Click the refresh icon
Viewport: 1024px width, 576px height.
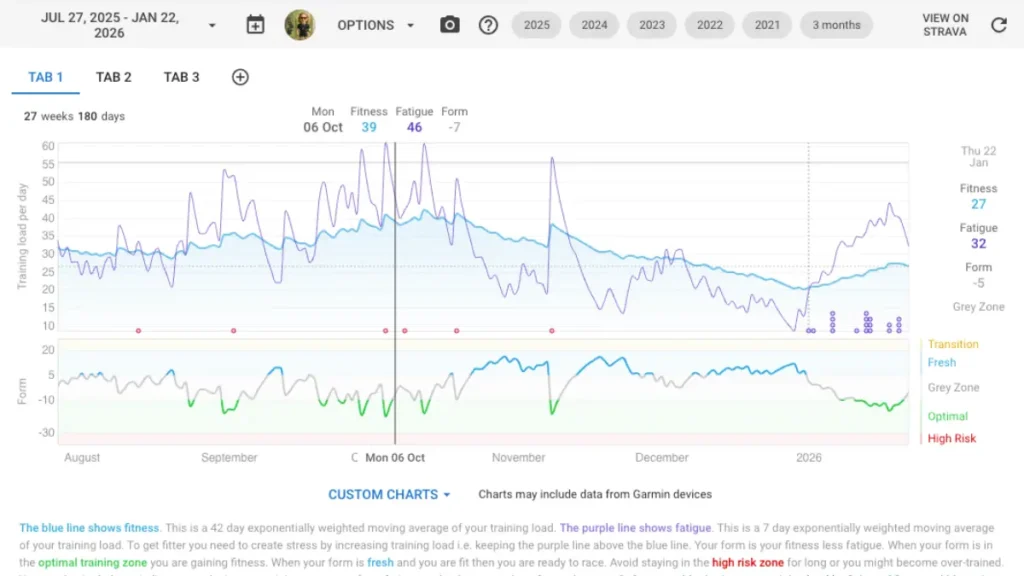(x=998, y=25)
